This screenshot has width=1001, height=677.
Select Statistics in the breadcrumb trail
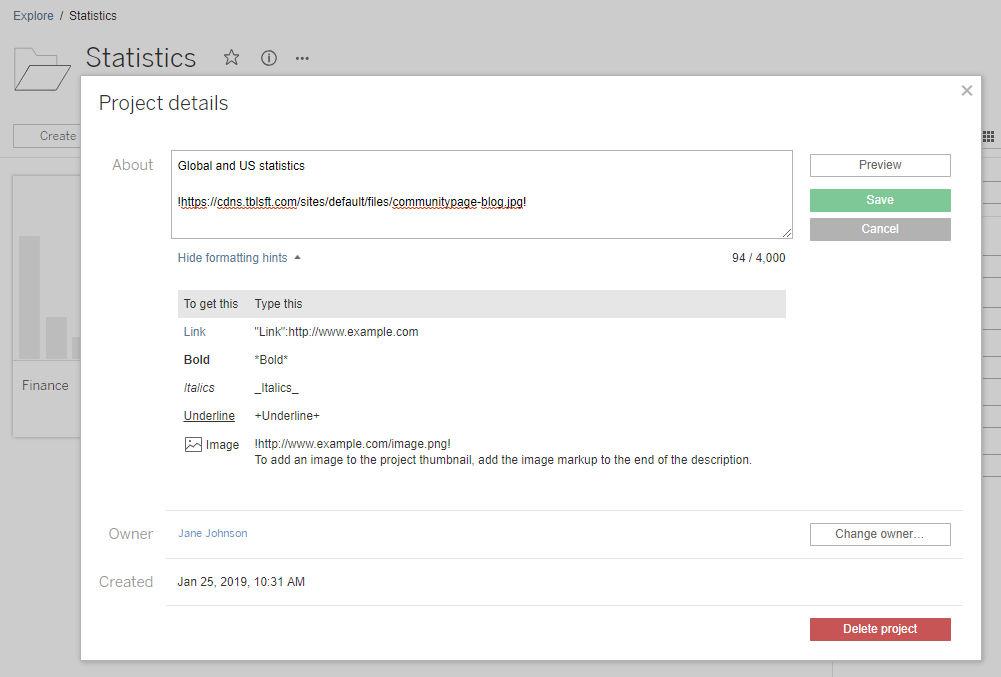point(92,15)
